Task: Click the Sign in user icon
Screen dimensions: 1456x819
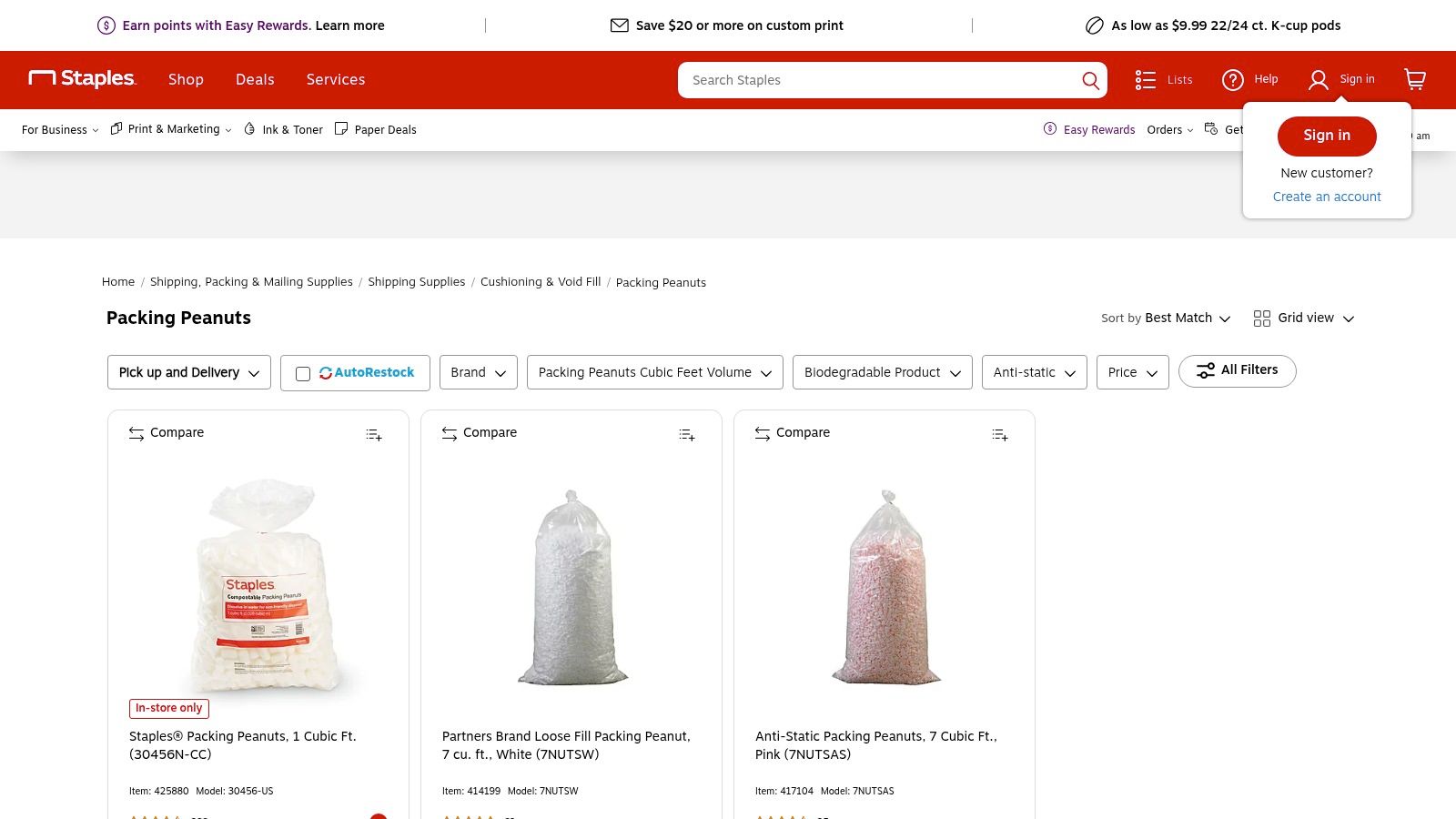Action: (x=1318, y=80)
